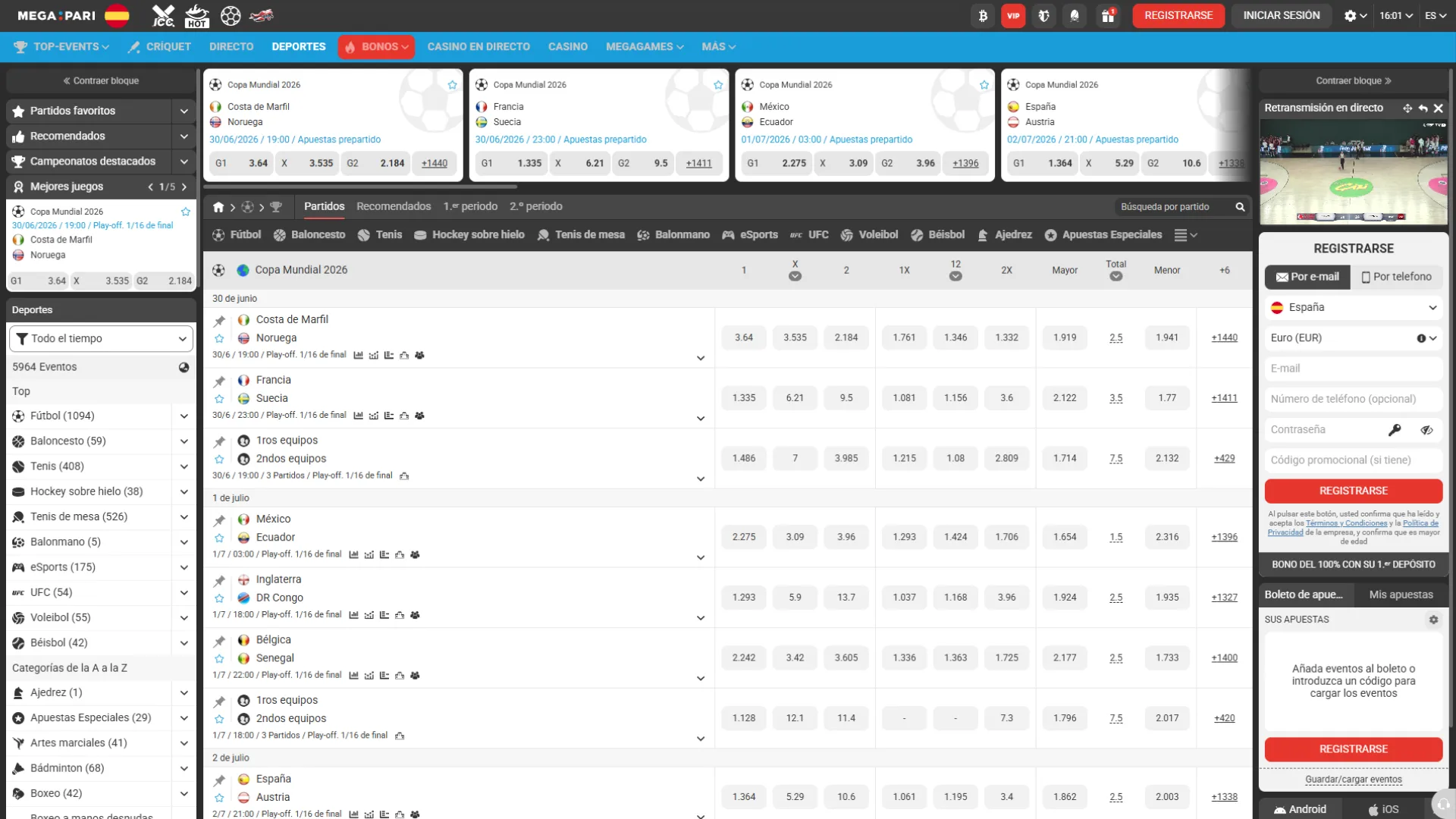The width and height of the screenshot is (1456, 819).
Task: Open settings gear in top bar
Action: pyautogui.click(x=1355, y=16)
